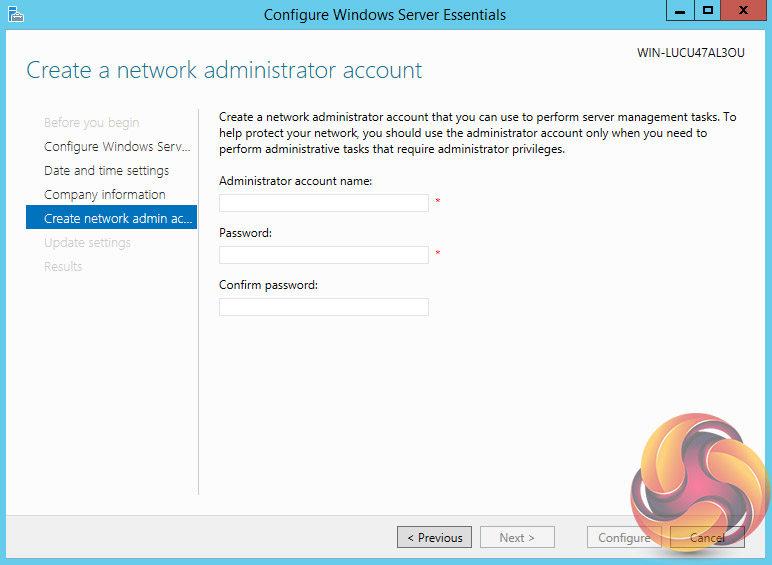Screen dimensions: 772x565
Task: Click into the Password field
Action: 324,255
